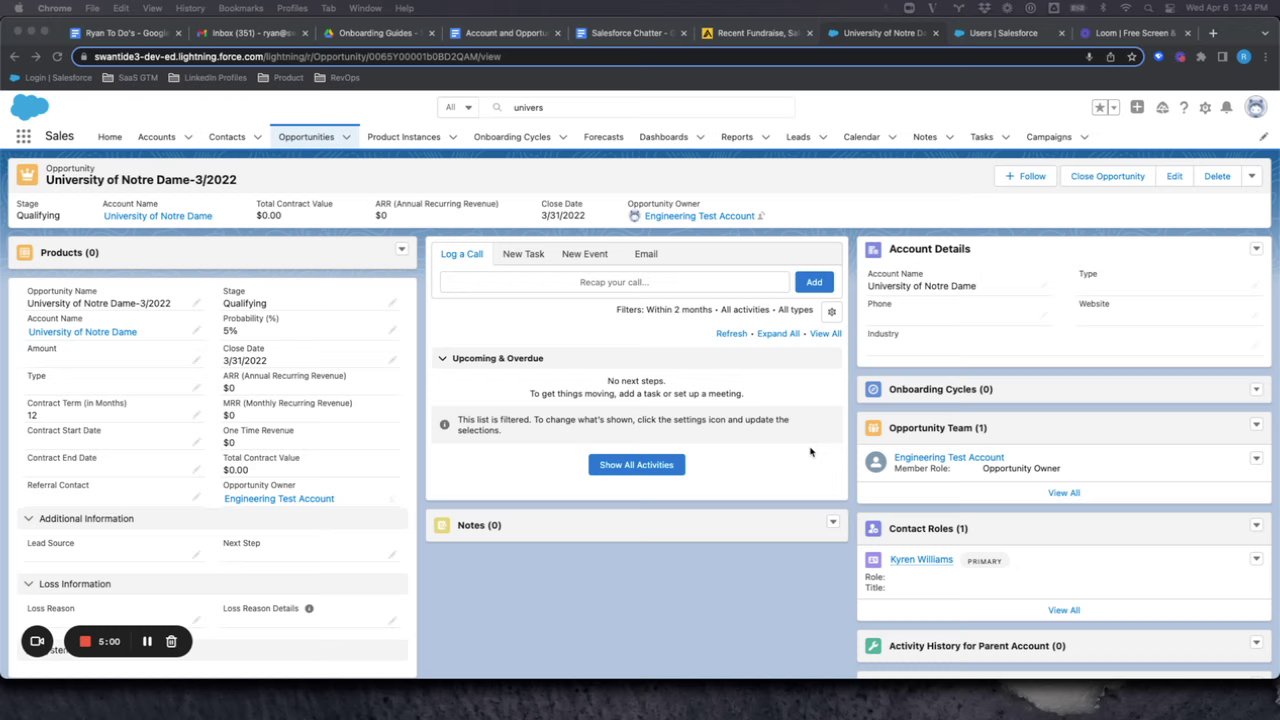This screenshot has height=720, width=1280.
Task: Open the Notifications bell icon
Action: 1227,107
